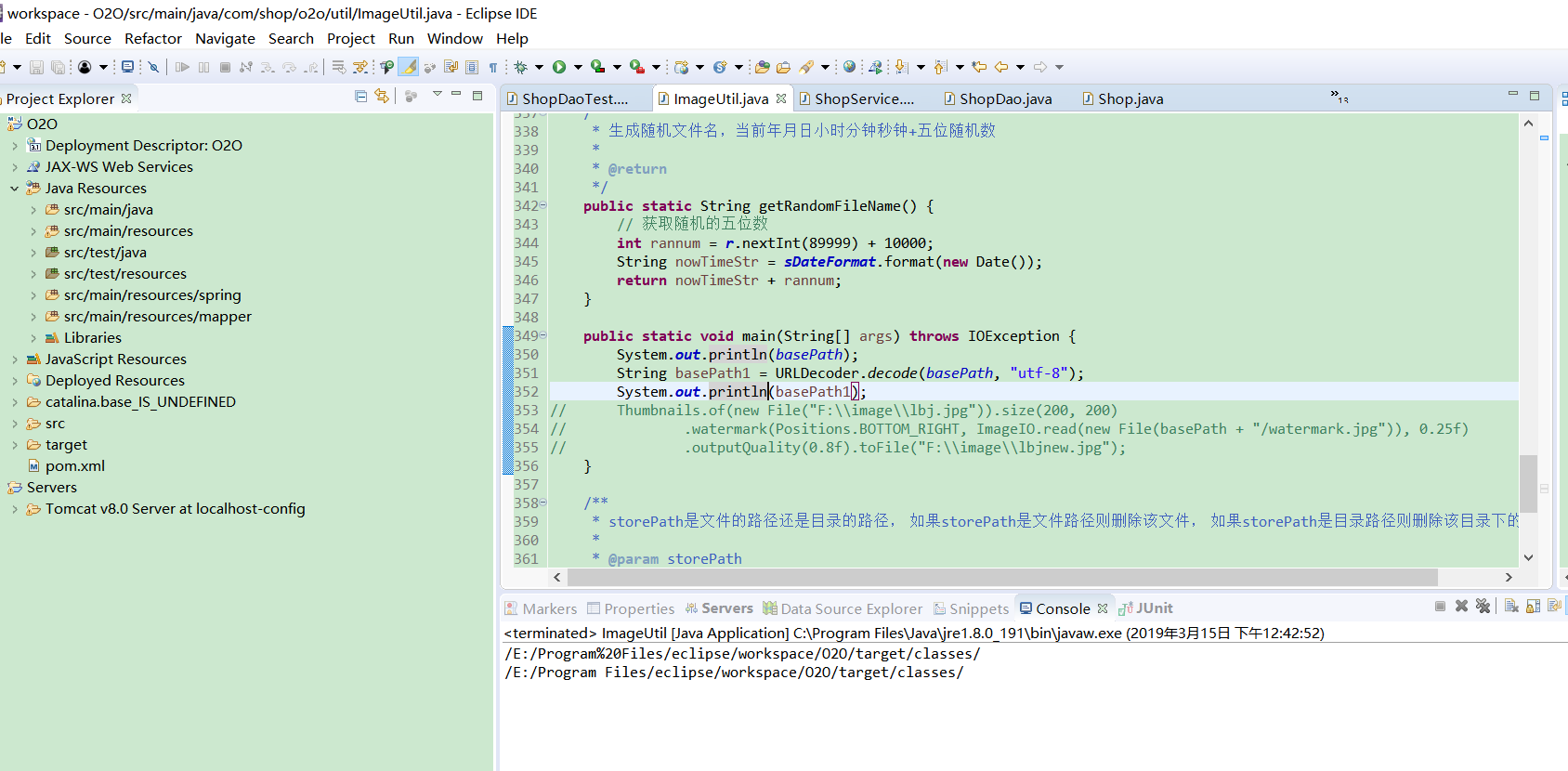
Task: Click Collapse All in Project Explorer
Action: coord(361,96)
